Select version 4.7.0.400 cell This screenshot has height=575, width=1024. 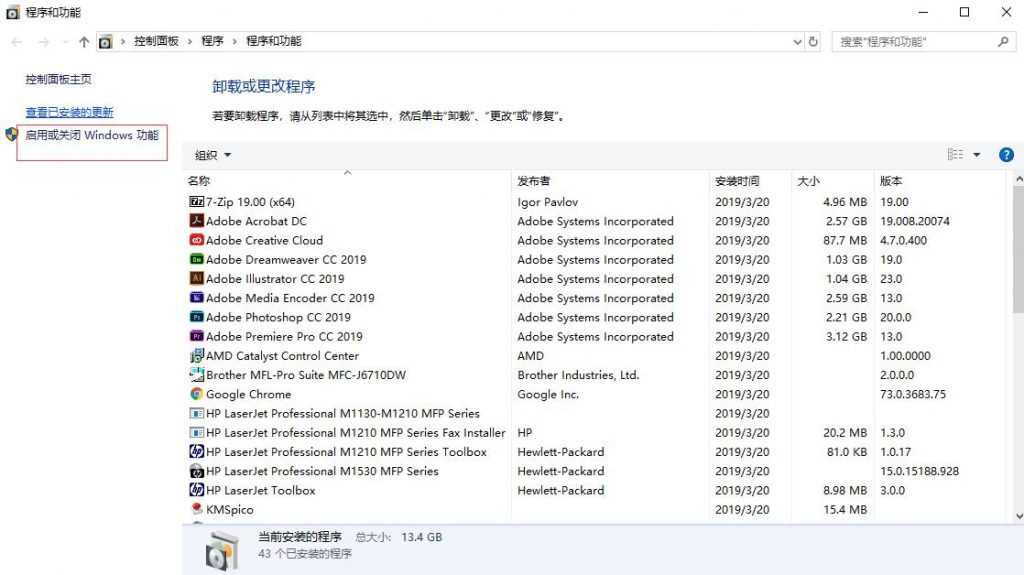point(903,240)
